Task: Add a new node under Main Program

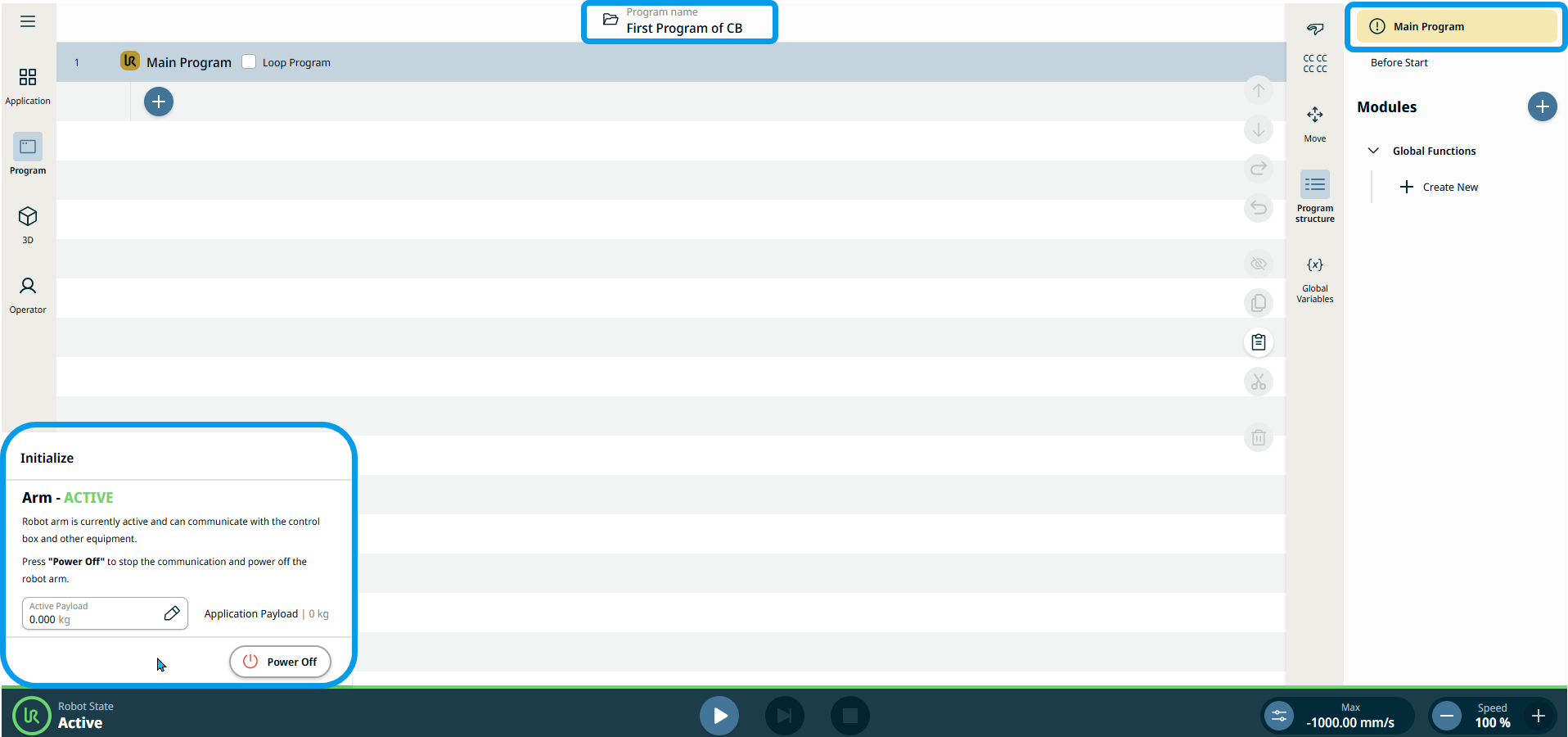Action: click(x=159, y=102)
